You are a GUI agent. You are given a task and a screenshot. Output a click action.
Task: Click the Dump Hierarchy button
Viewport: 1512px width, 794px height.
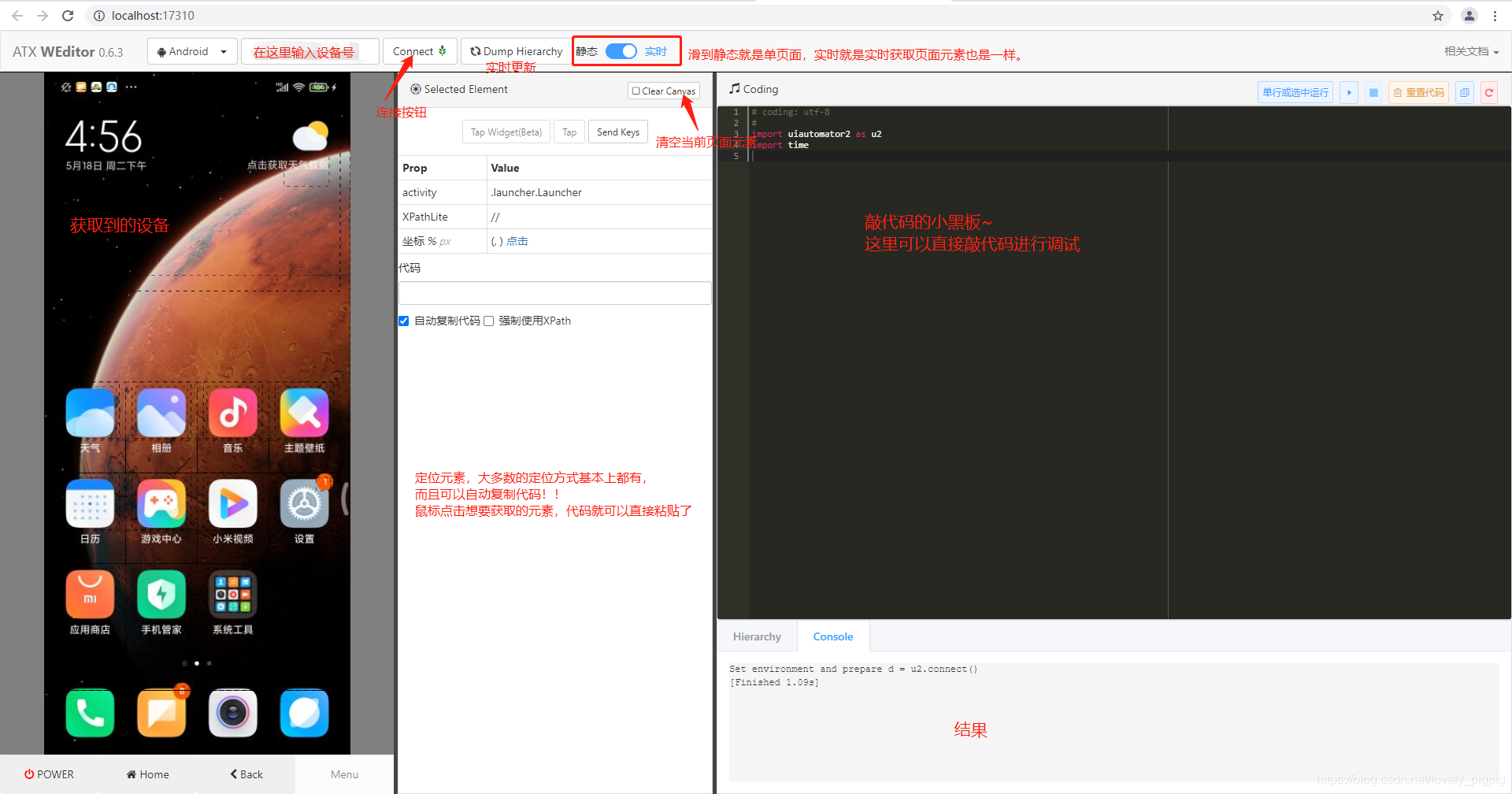(516, 51)
